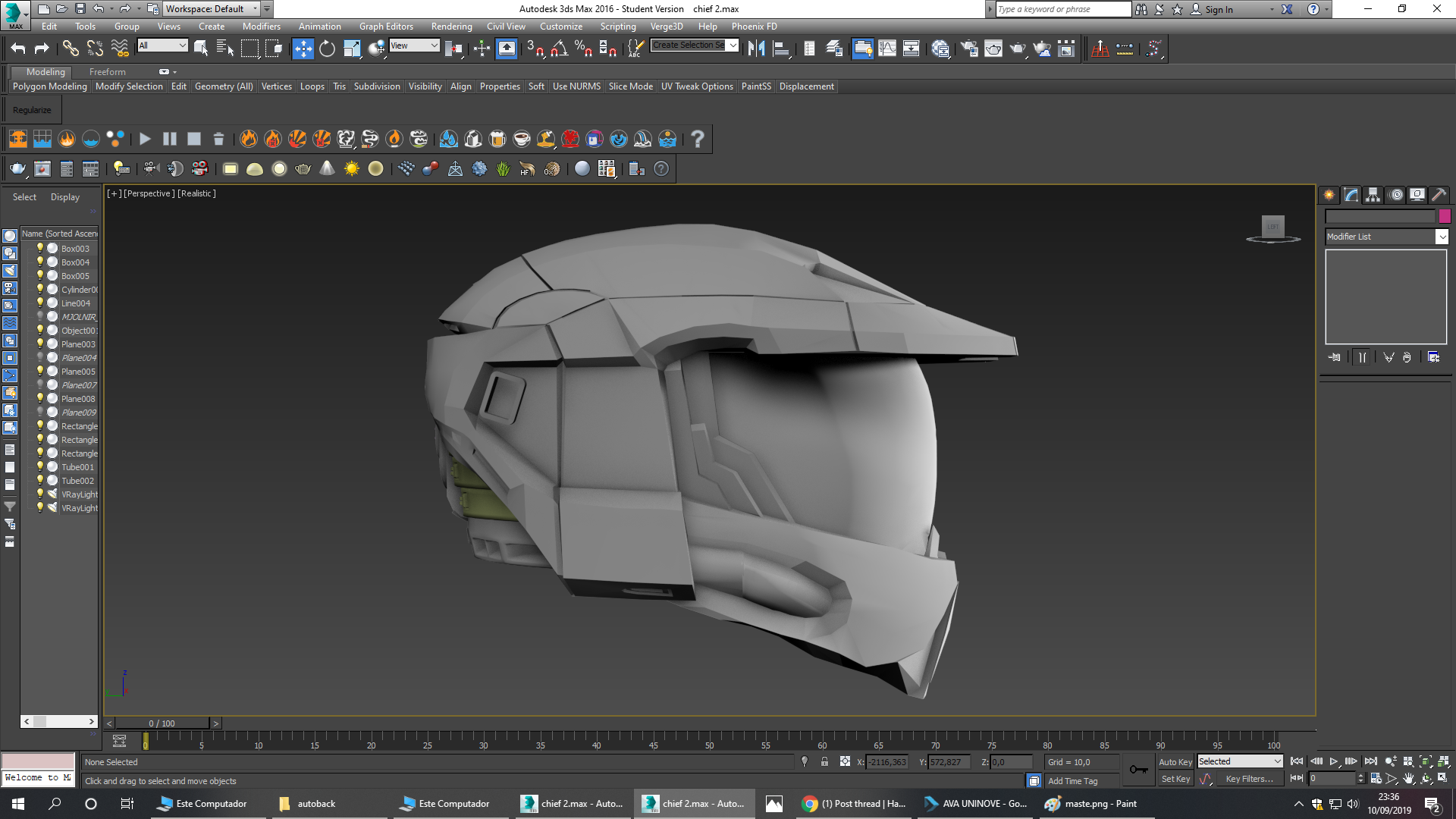Image resolution: width=1456 pixels, height=819 pixels.
Task: Click the Select and Link tool
Action: (x=71, y=49)
